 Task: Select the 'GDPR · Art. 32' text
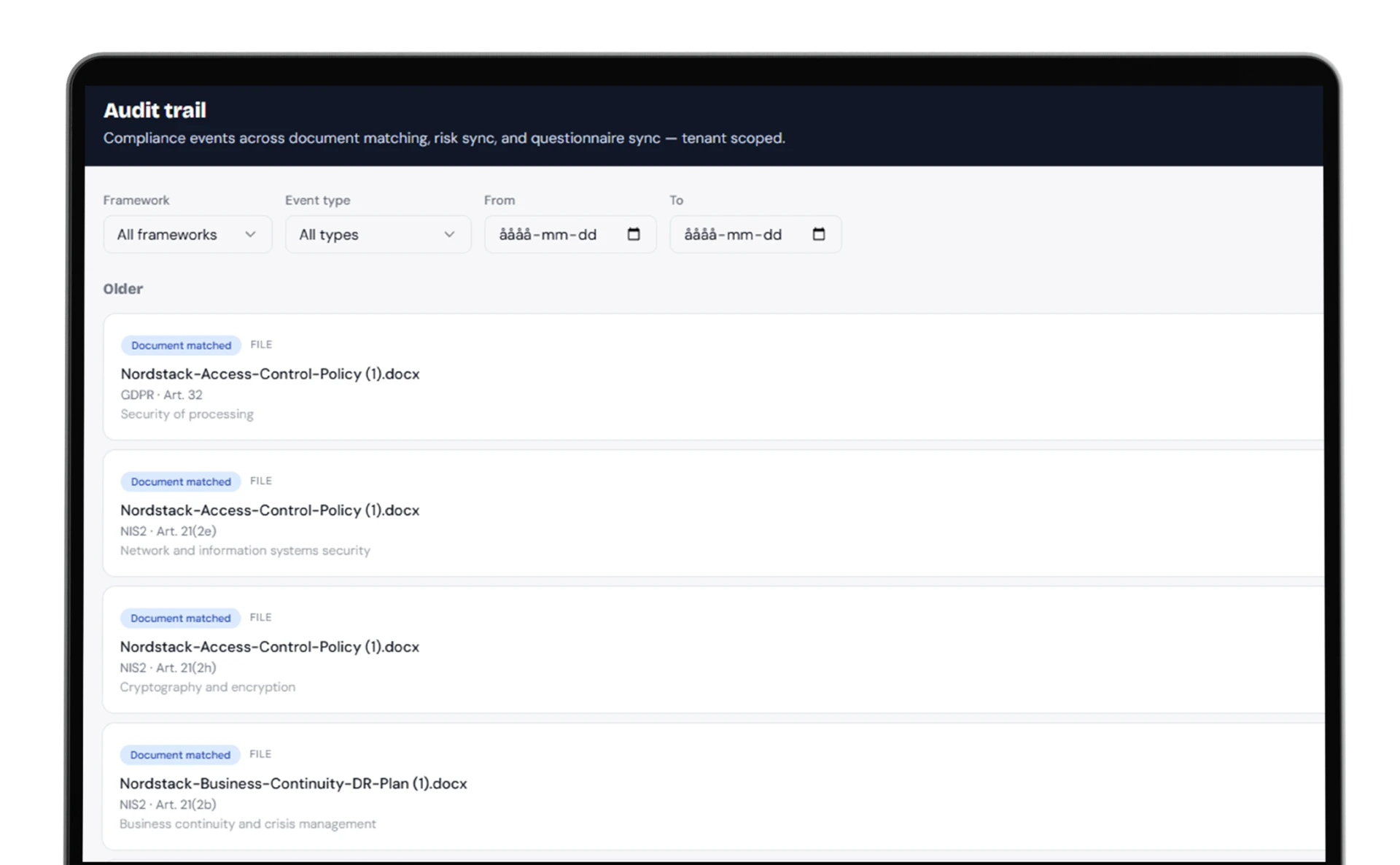[x=161, y=395]
